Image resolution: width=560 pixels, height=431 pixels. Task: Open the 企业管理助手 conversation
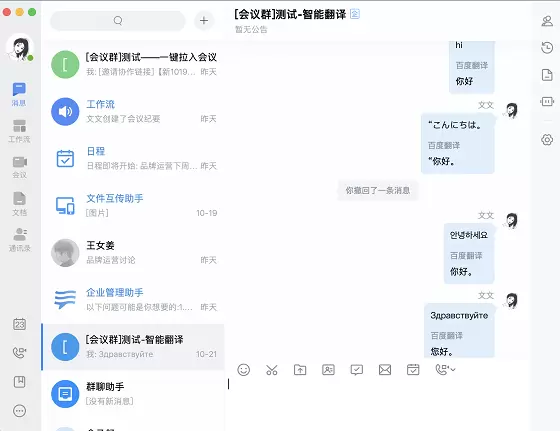[133, 300]
